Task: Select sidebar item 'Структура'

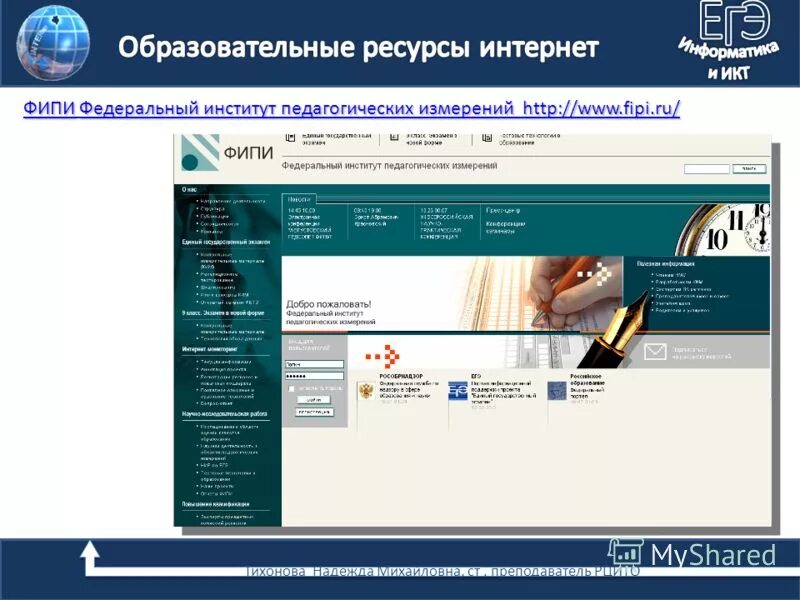Action: (213, 209)
